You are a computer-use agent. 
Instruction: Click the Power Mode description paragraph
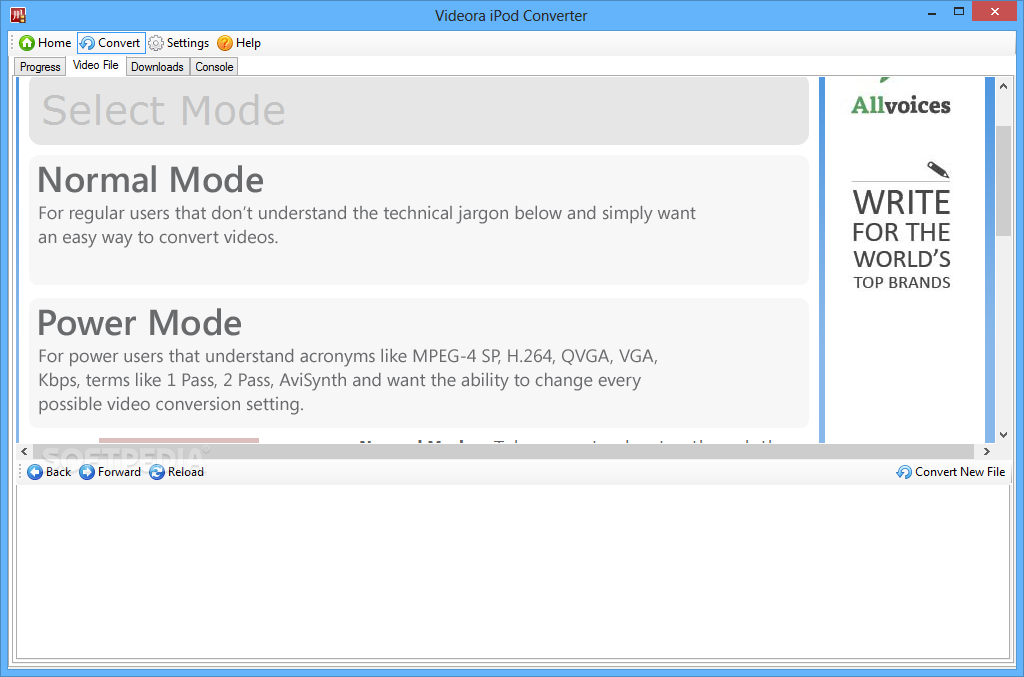click(348, 380)
